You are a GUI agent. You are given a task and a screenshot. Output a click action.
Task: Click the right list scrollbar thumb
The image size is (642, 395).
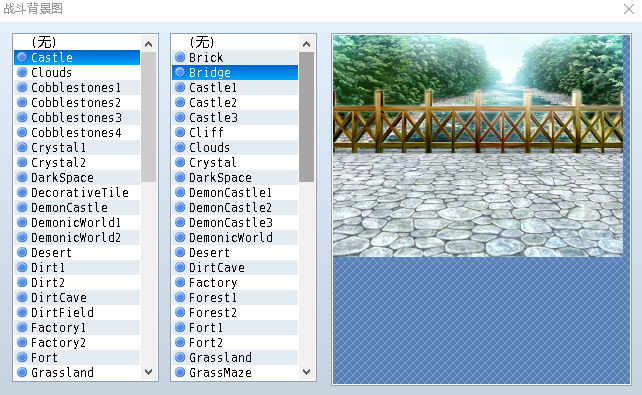pyautogui.click(x=307, y=117)
